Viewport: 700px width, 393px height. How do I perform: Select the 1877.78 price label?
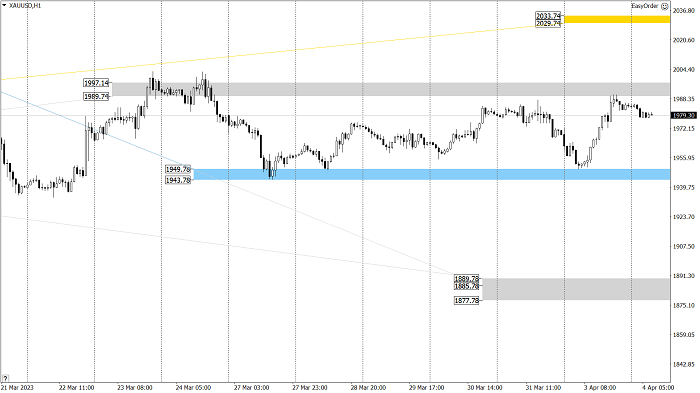pos(467,301)
